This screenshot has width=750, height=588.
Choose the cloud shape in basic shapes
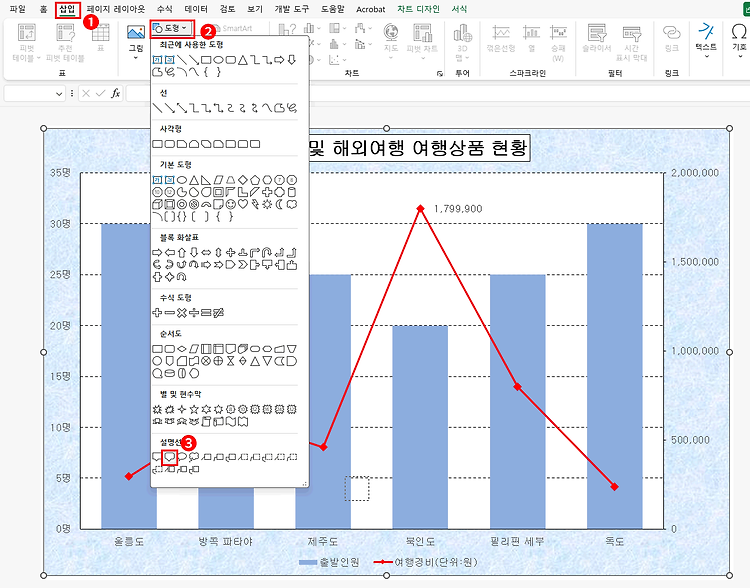coord(292,204)
